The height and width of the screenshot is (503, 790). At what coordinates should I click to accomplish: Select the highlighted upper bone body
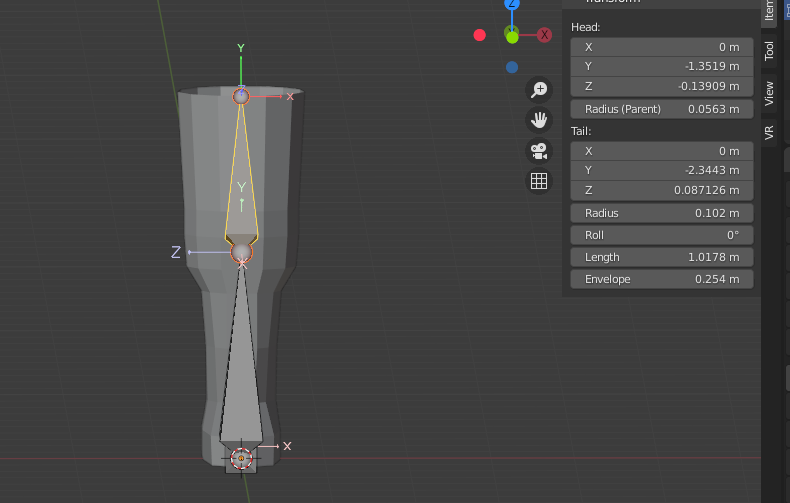pyautogui.click(x=241, y=174)
